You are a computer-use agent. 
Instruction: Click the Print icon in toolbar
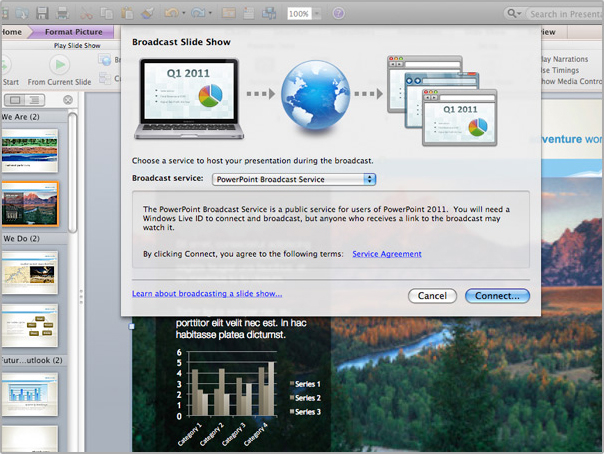62,13
